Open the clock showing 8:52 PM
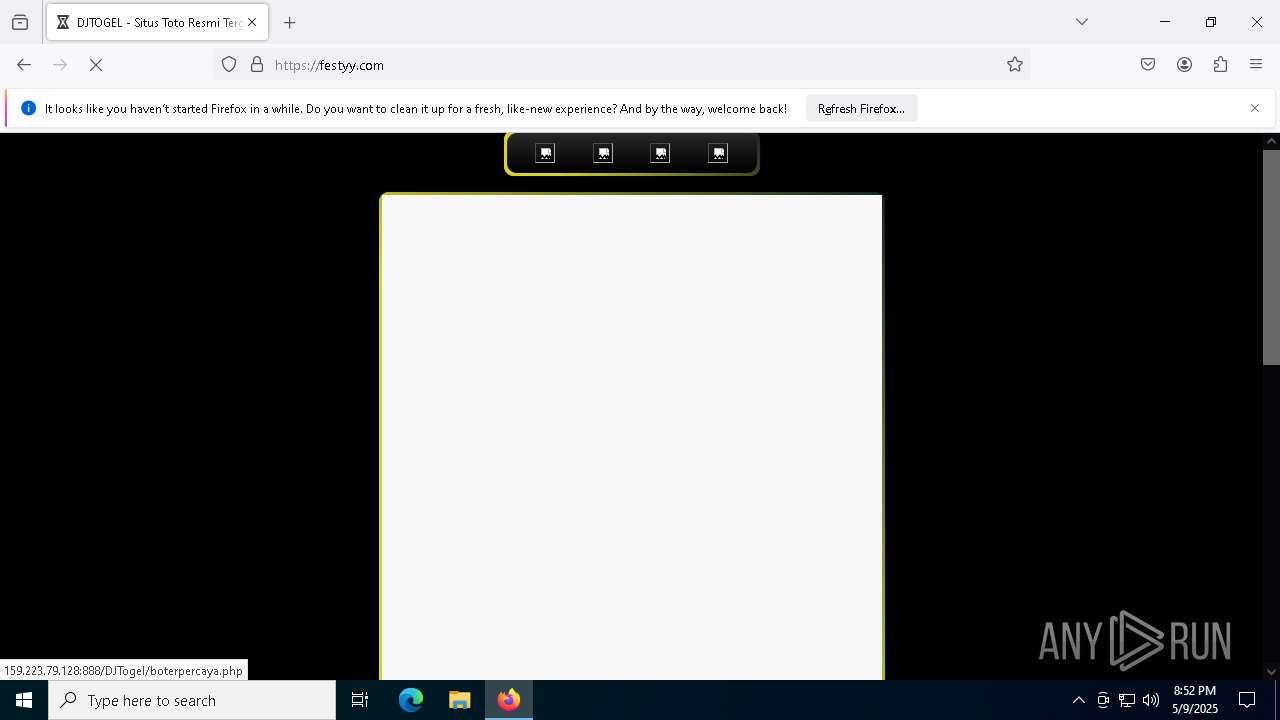1280x720 pixels. coord(1195,700)
